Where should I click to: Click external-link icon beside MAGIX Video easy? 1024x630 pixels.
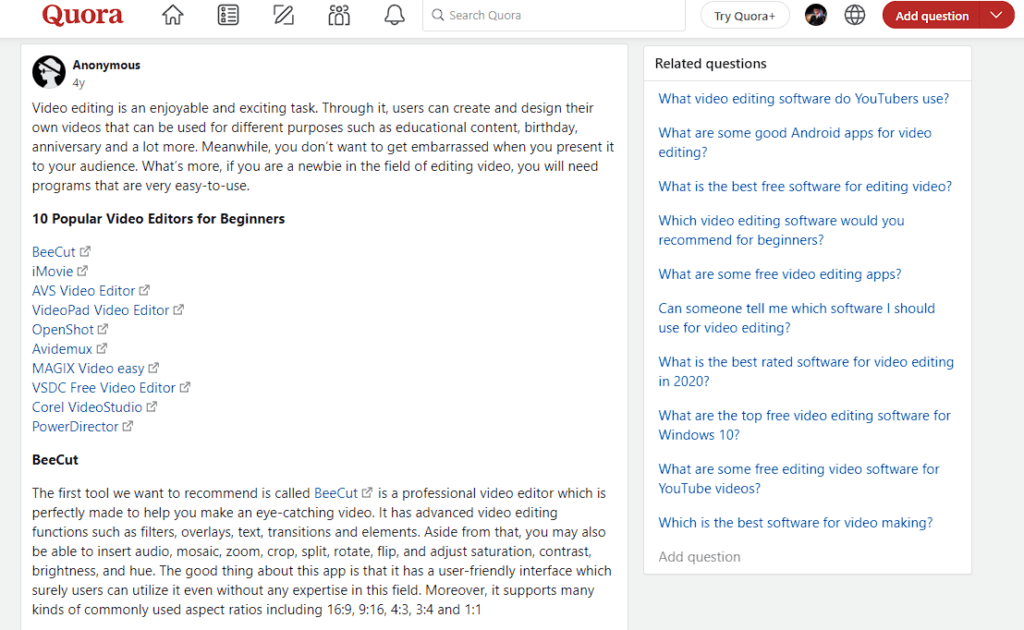[153, 368]
